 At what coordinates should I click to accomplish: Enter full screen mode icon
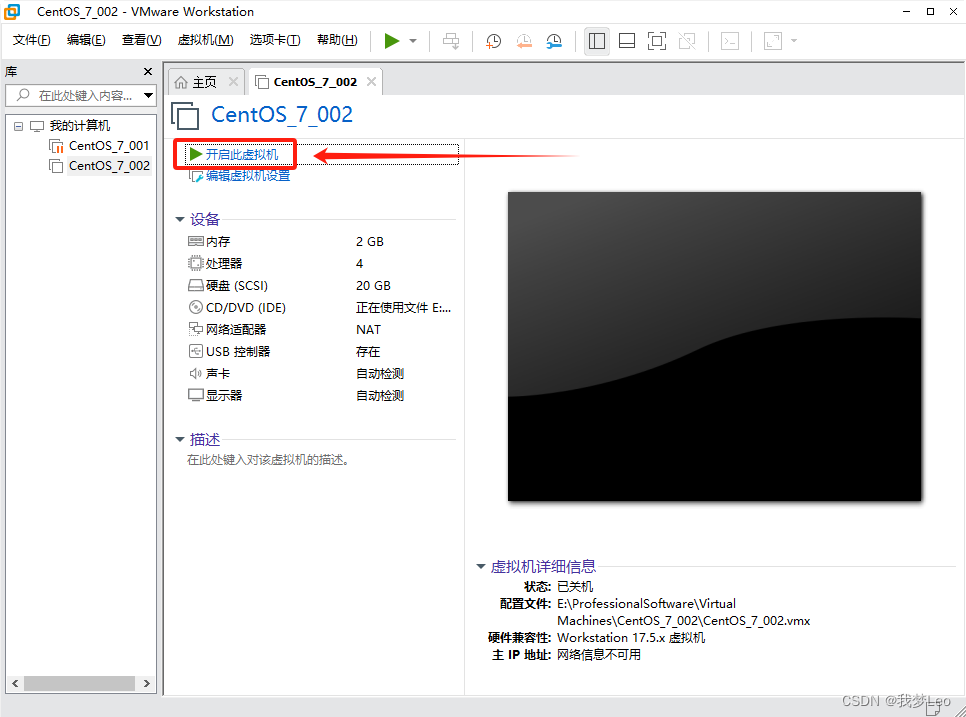[x=657, y=41]
